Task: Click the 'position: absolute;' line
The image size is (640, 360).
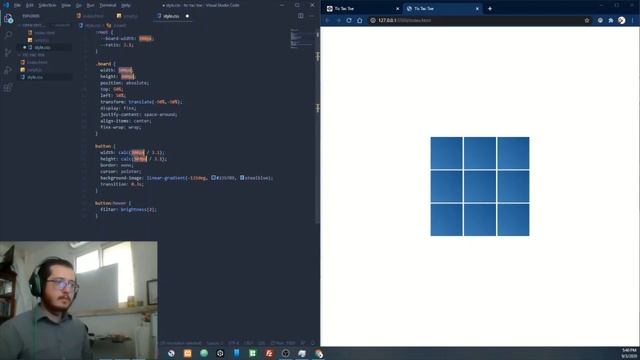Action: click(124, 83)
